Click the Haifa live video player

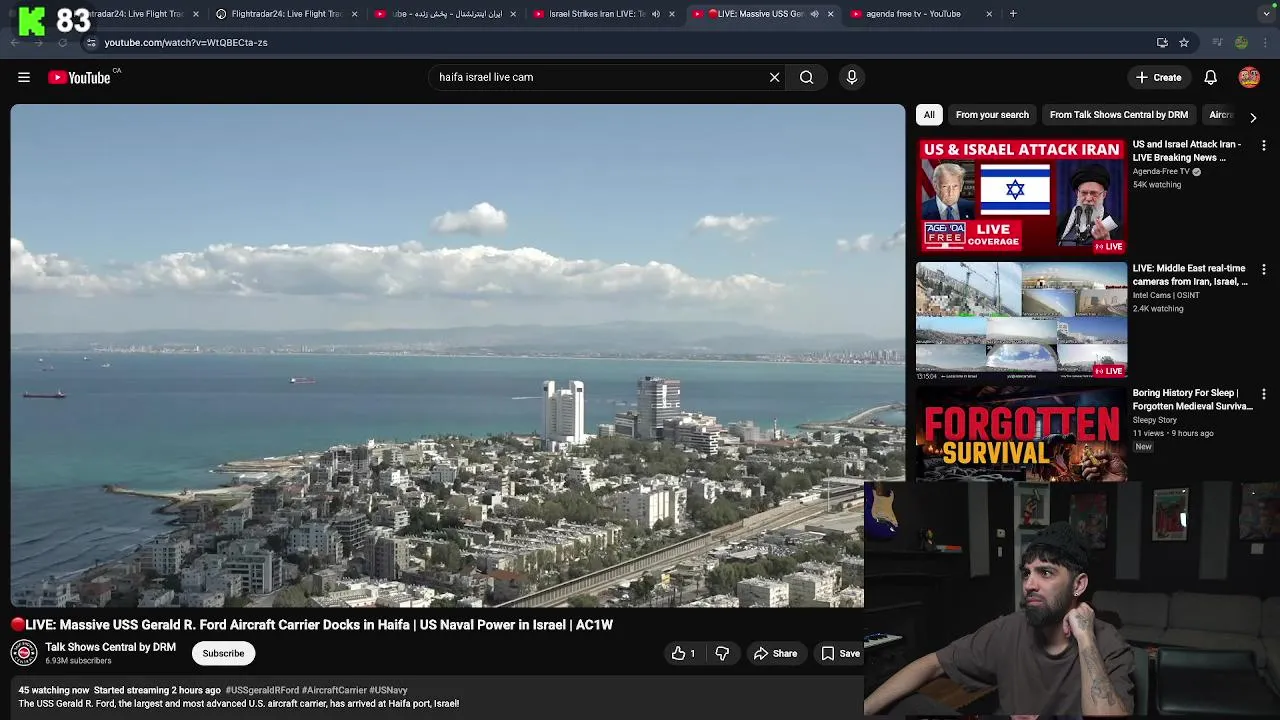point(457,355)
